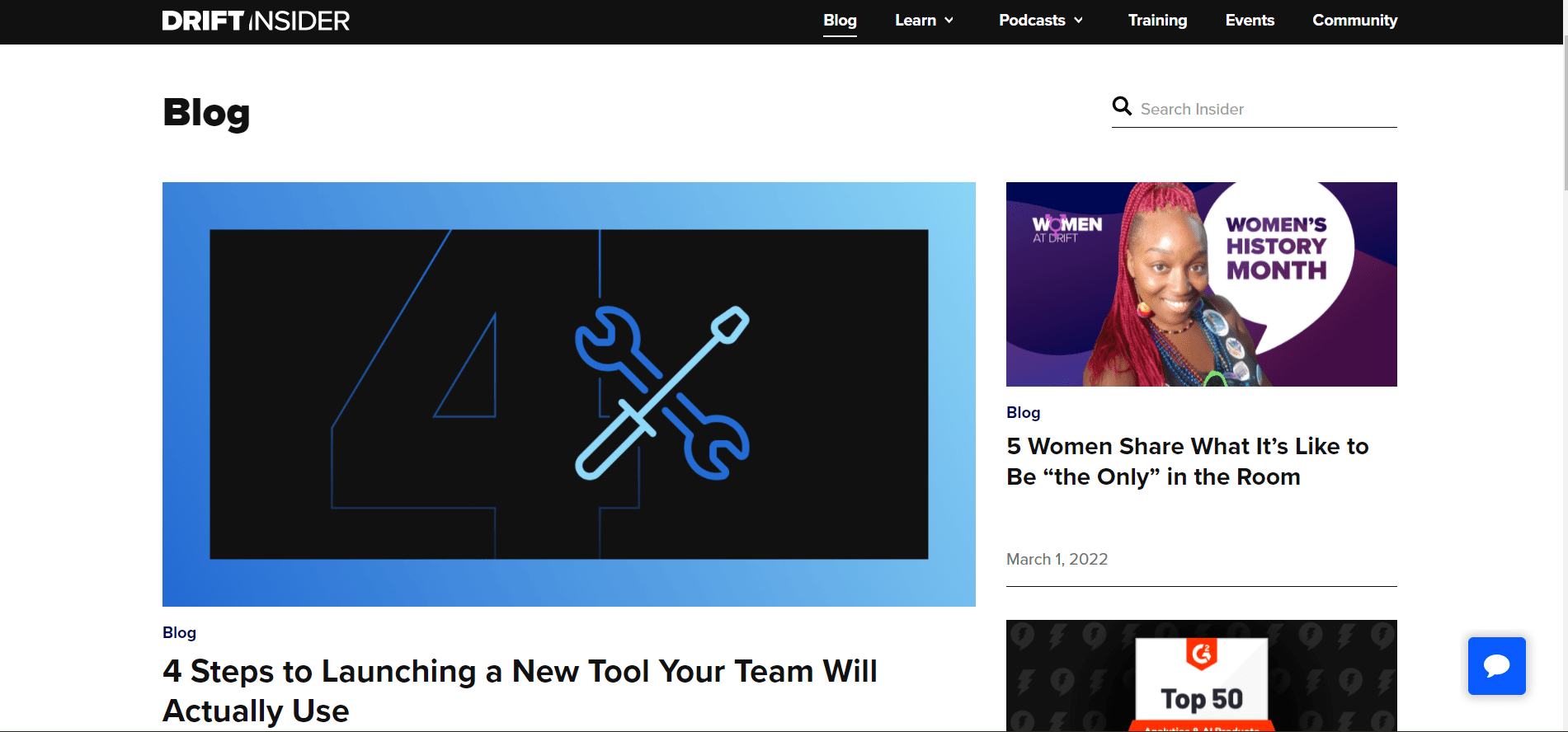Click Blog category label under featured image
Viewport: 1568px width, 732px height.
(x=179, y=632)
